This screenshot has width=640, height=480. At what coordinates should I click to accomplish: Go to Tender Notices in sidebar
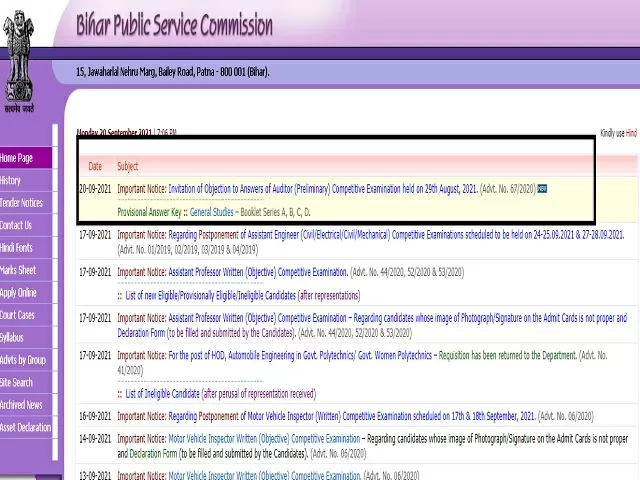point(22,203)
